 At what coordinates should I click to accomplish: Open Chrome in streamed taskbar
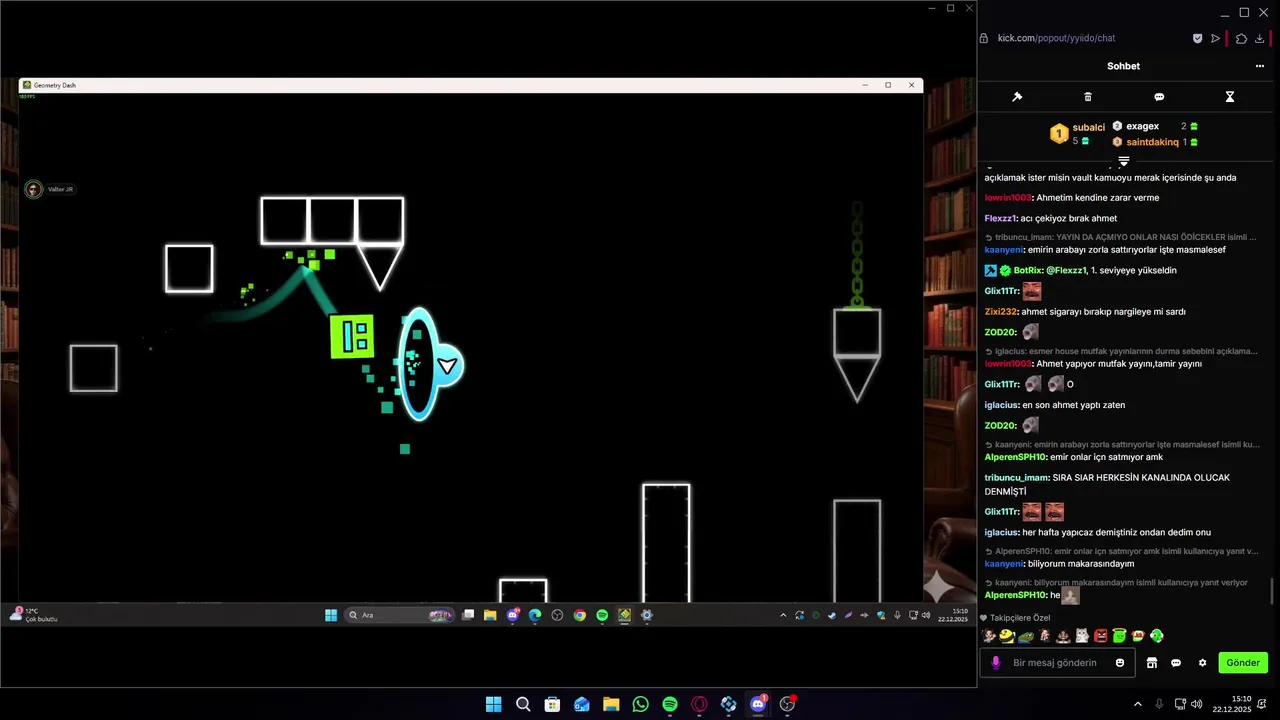(x=580, y=615)
